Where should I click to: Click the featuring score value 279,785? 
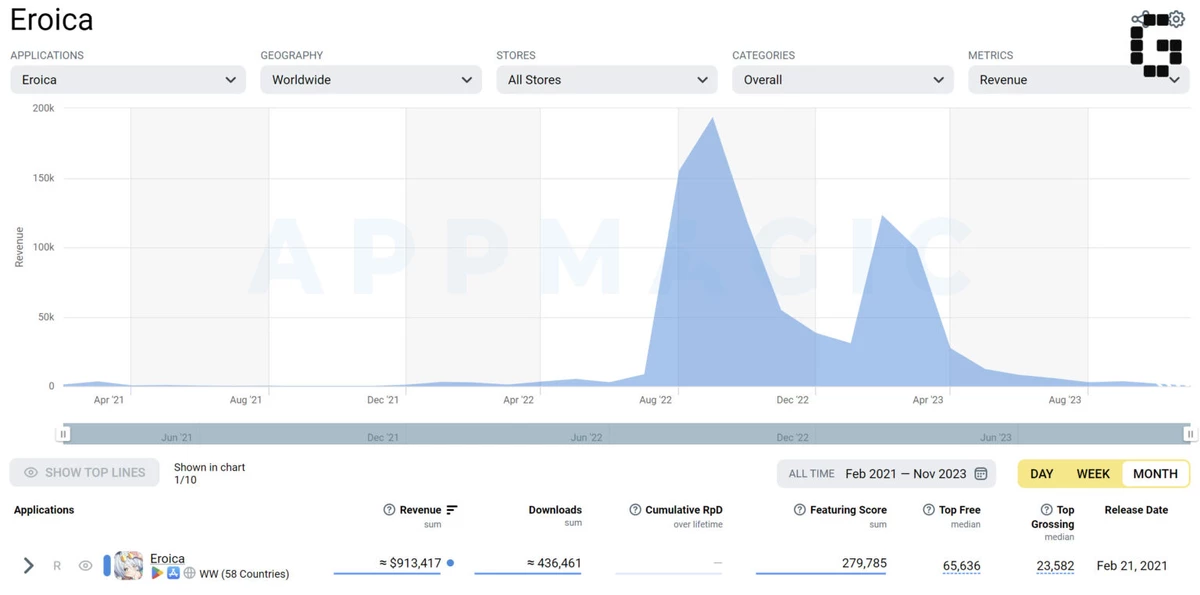864,563
